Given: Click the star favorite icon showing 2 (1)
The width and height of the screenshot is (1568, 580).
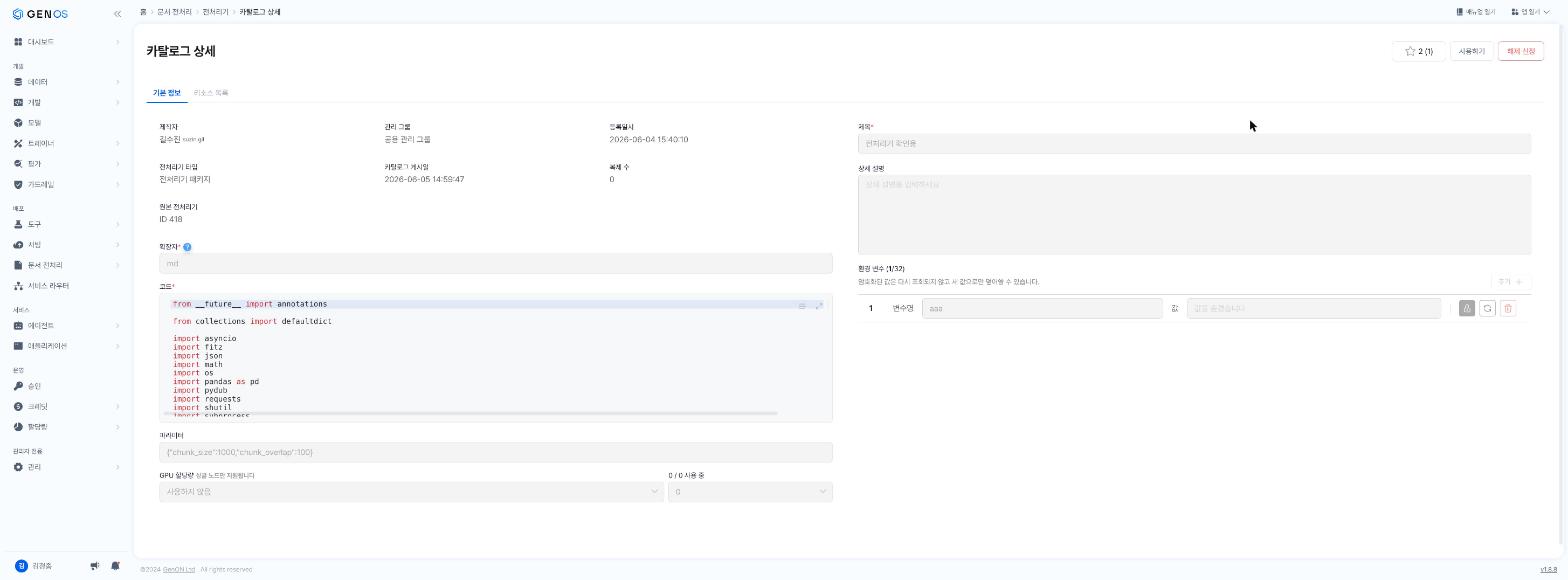Looking at the screenshot, I should 1419,51.
